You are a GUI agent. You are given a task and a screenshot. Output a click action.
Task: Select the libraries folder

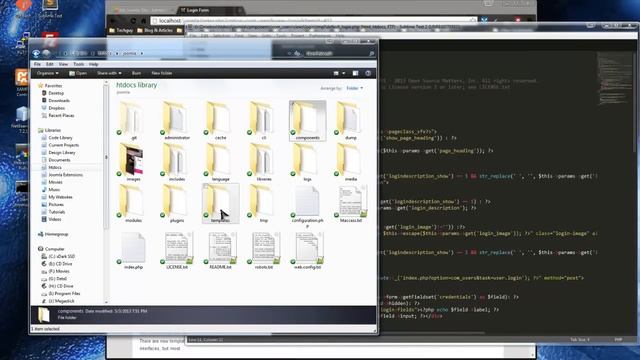[264, 162]
